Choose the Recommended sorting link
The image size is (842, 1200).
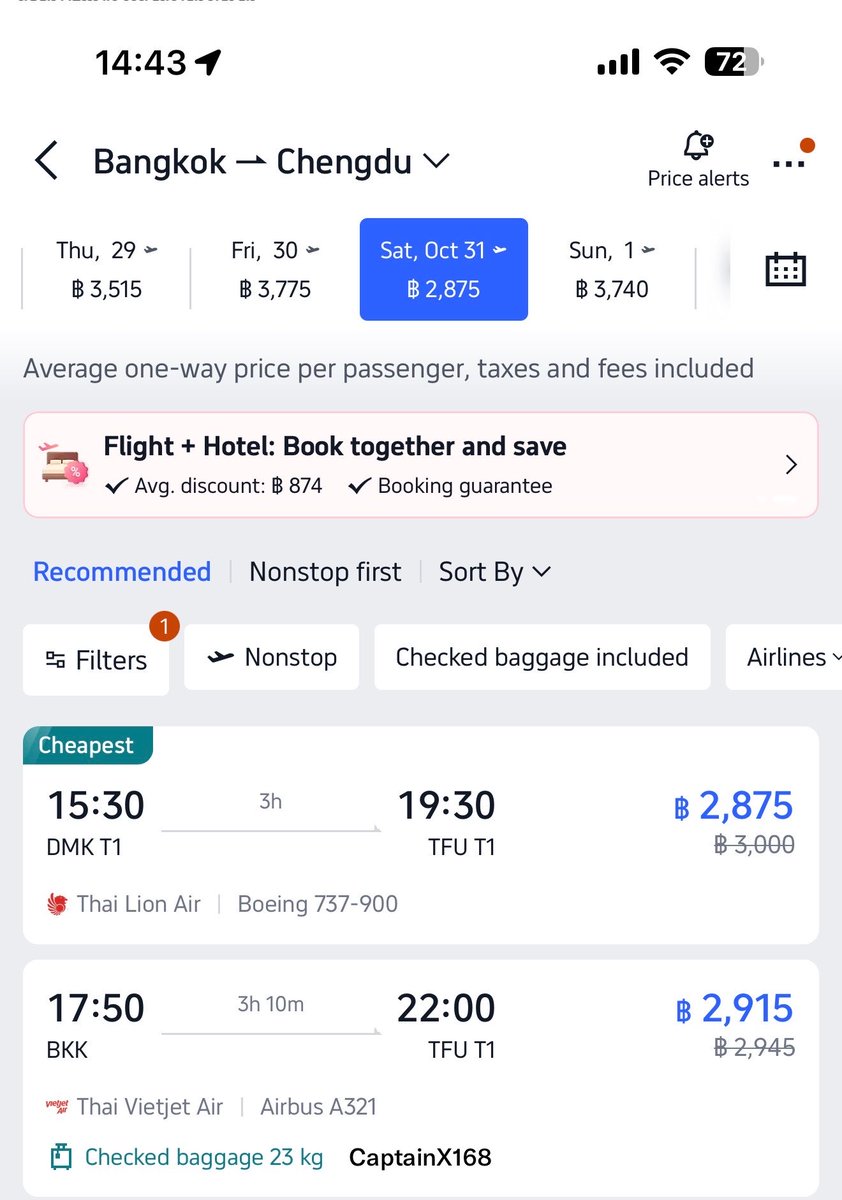pos(122,572)
